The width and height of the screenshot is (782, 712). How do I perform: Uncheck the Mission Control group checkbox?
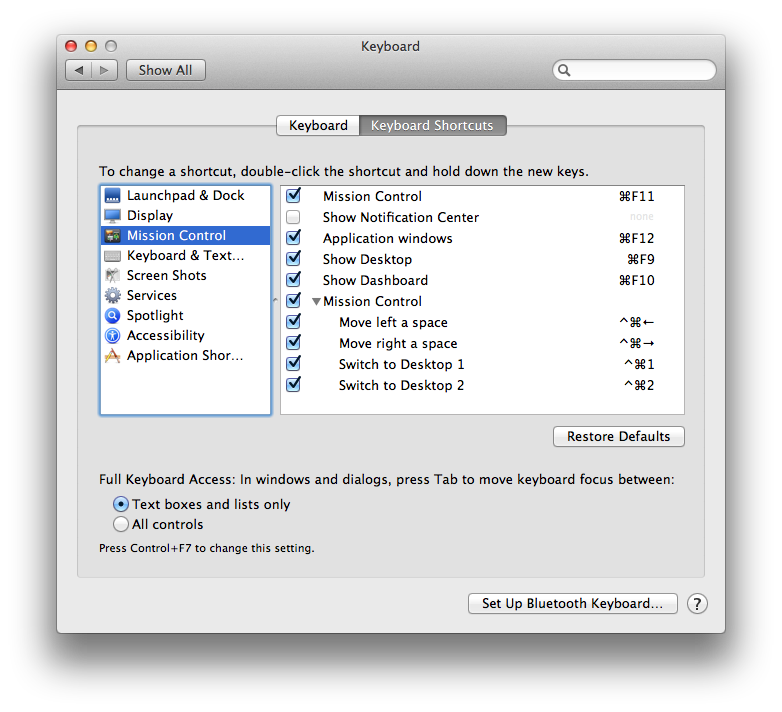[x=293, y=300]
